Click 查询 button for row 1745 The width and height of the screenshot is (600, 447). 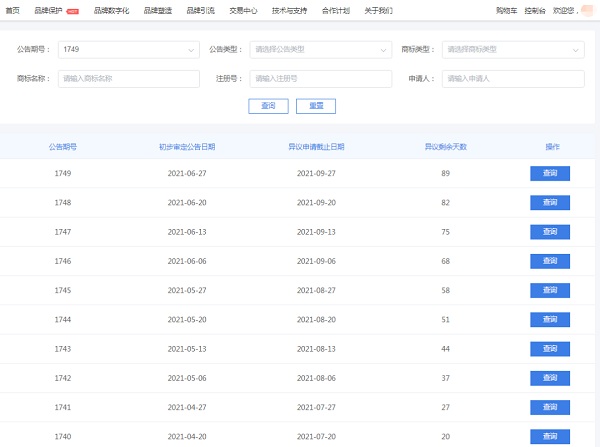coord(550,290)
